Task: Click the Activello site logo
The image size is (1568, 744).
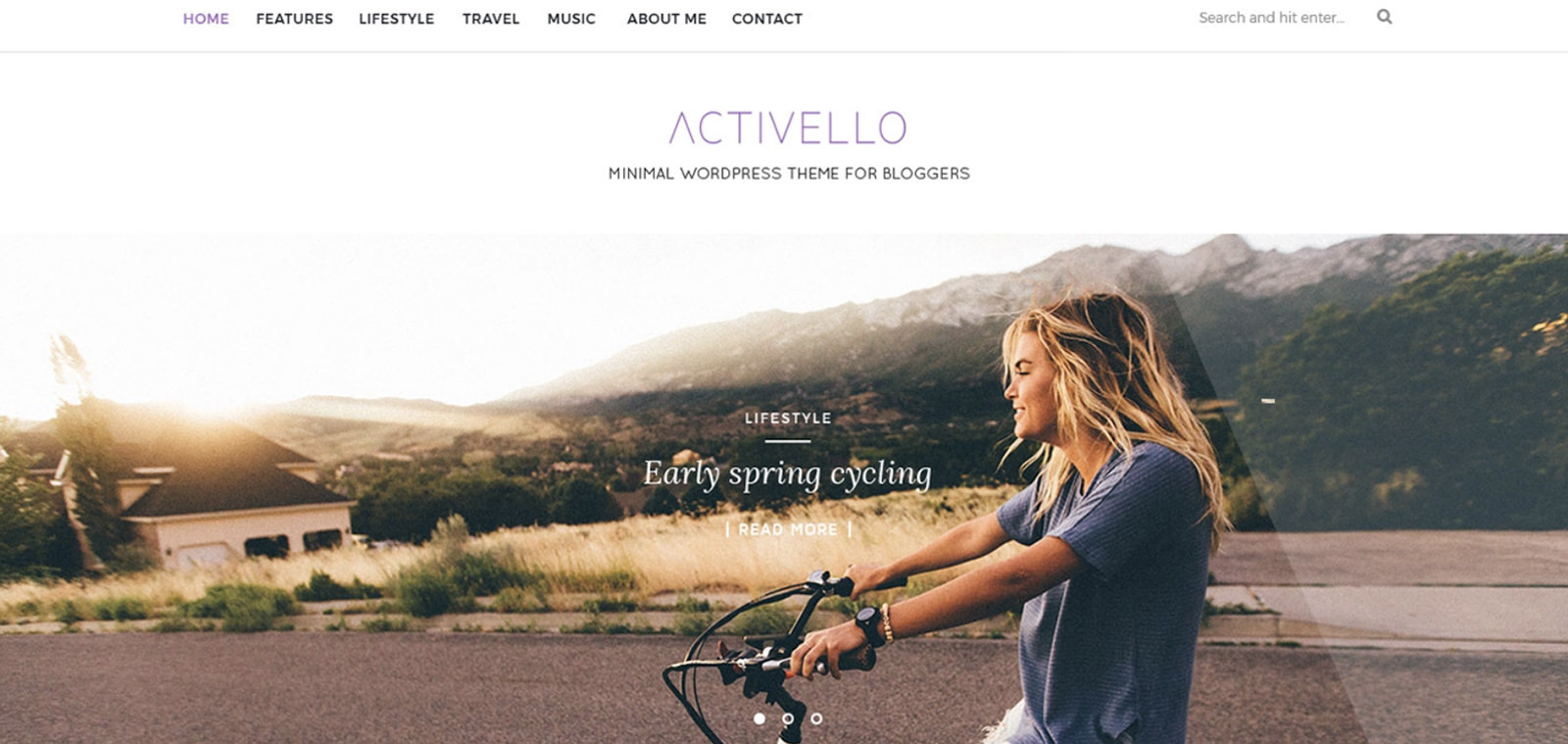Action: click(788, 127)
